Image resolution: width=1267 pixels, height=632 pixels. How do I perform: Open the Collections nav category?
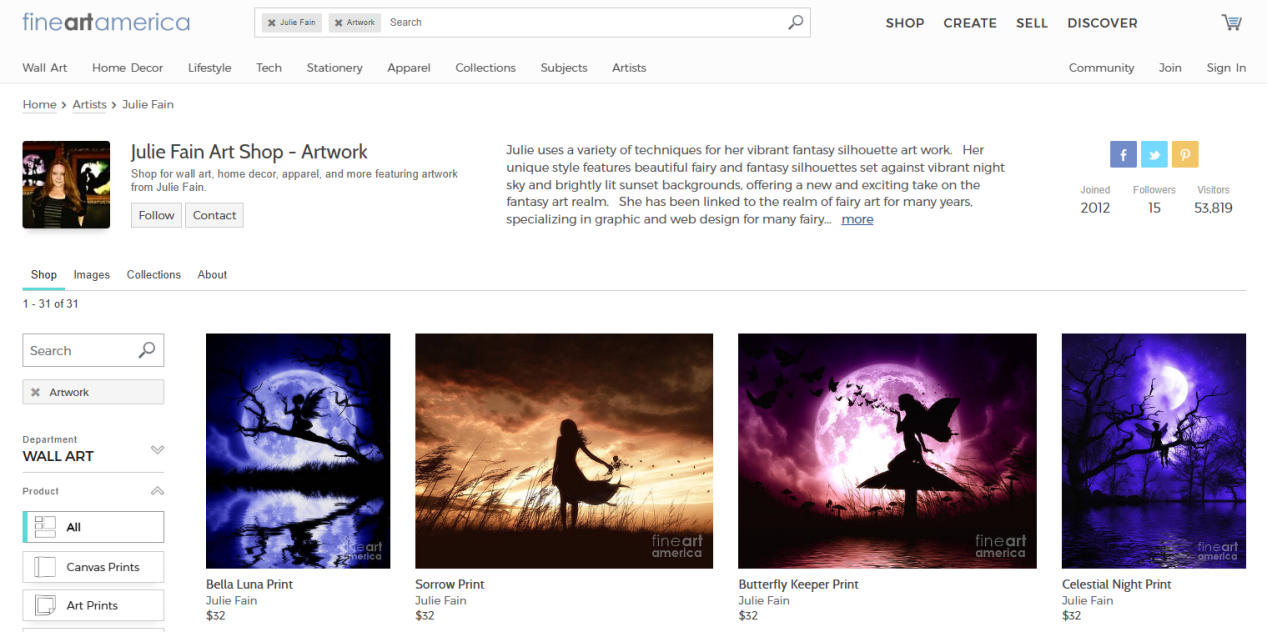(485, 68)
